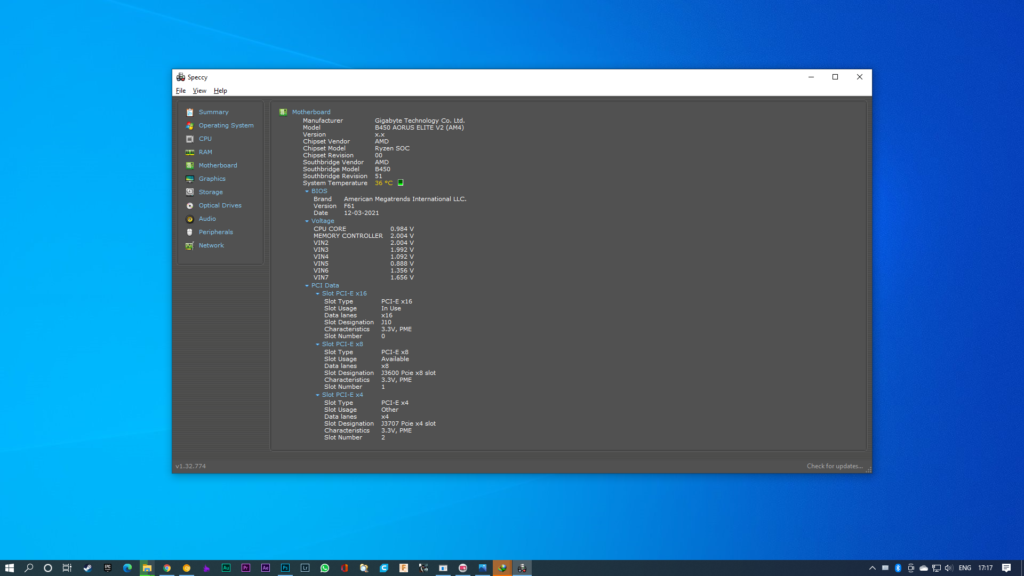Click the 17:17 taskbar clock
This screenshot has height=576, width=1024.
985,568
